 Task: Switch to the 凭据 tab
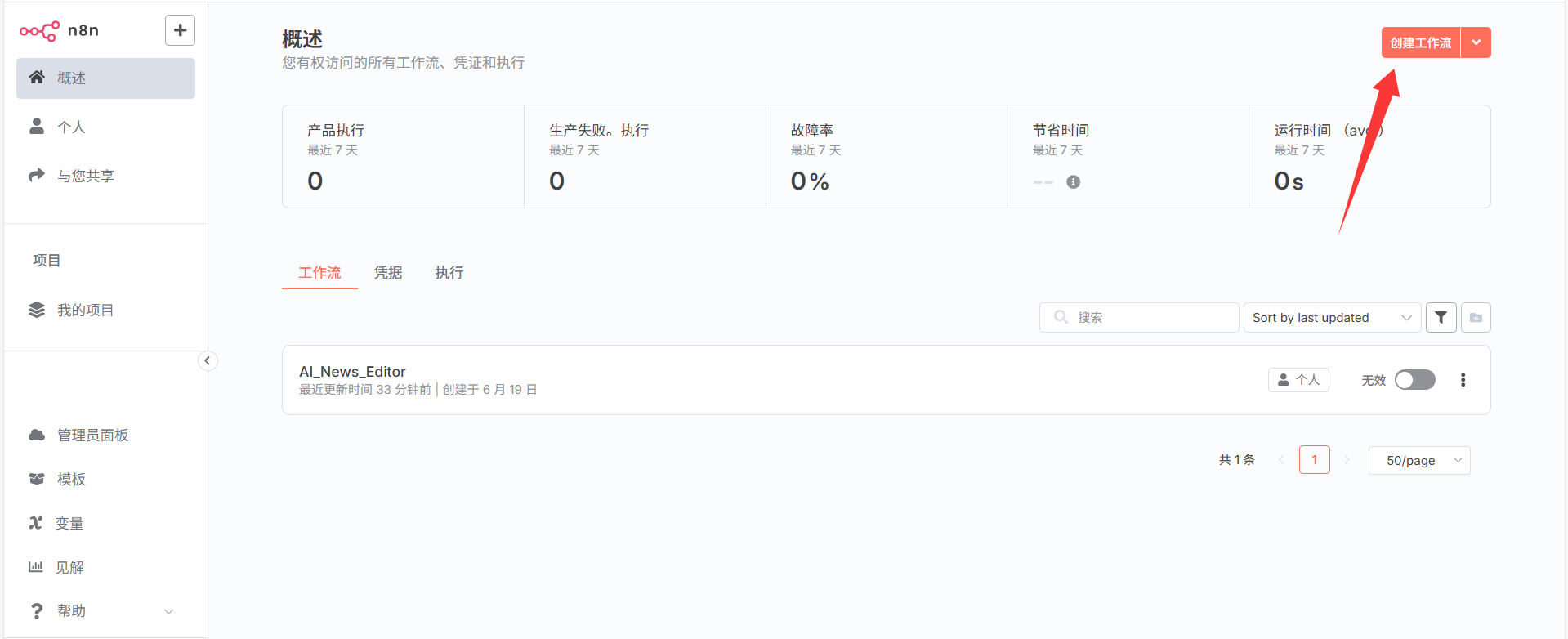[388, 273]
